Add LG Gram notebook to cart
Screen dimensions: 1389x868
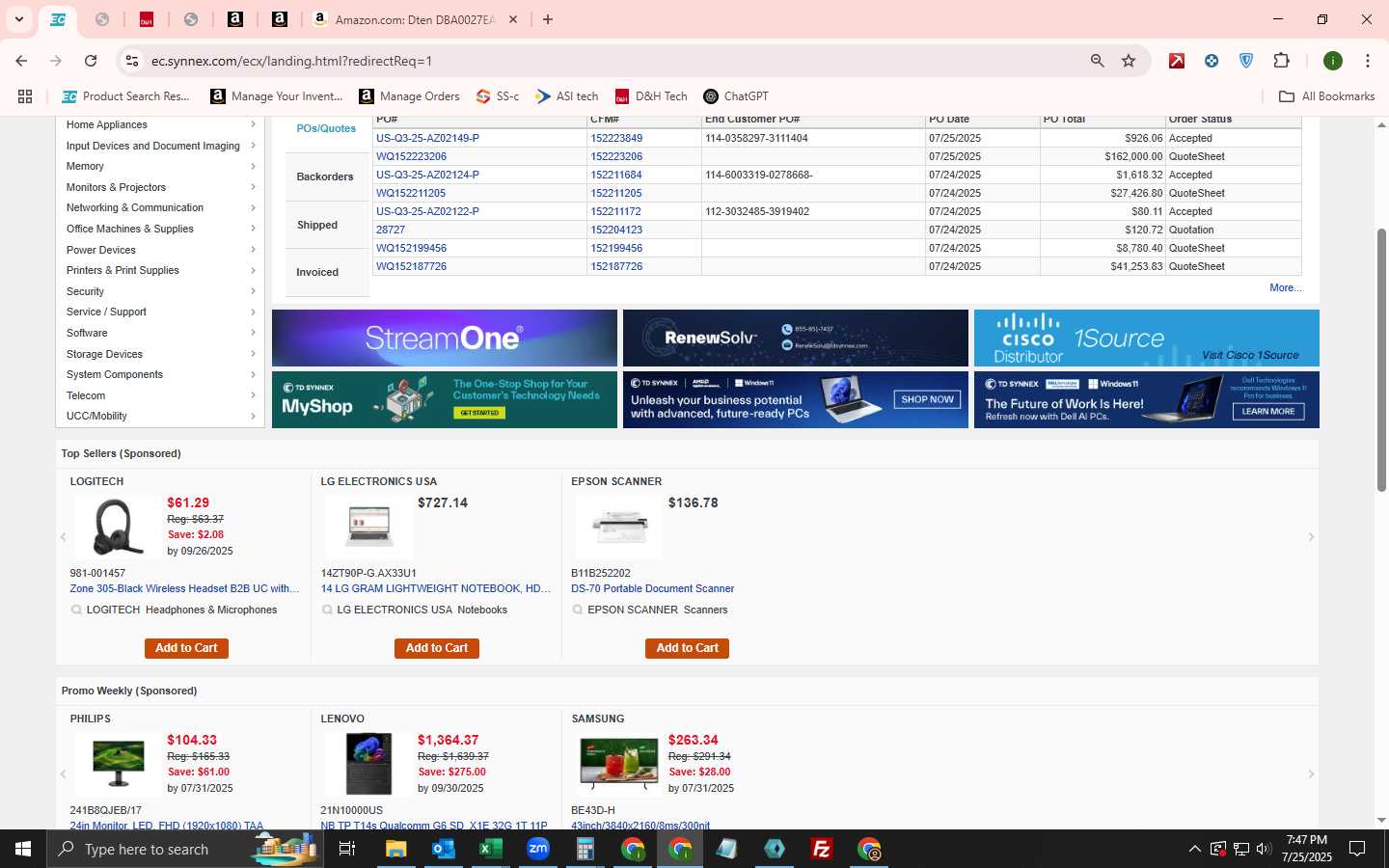pos(437,648)
